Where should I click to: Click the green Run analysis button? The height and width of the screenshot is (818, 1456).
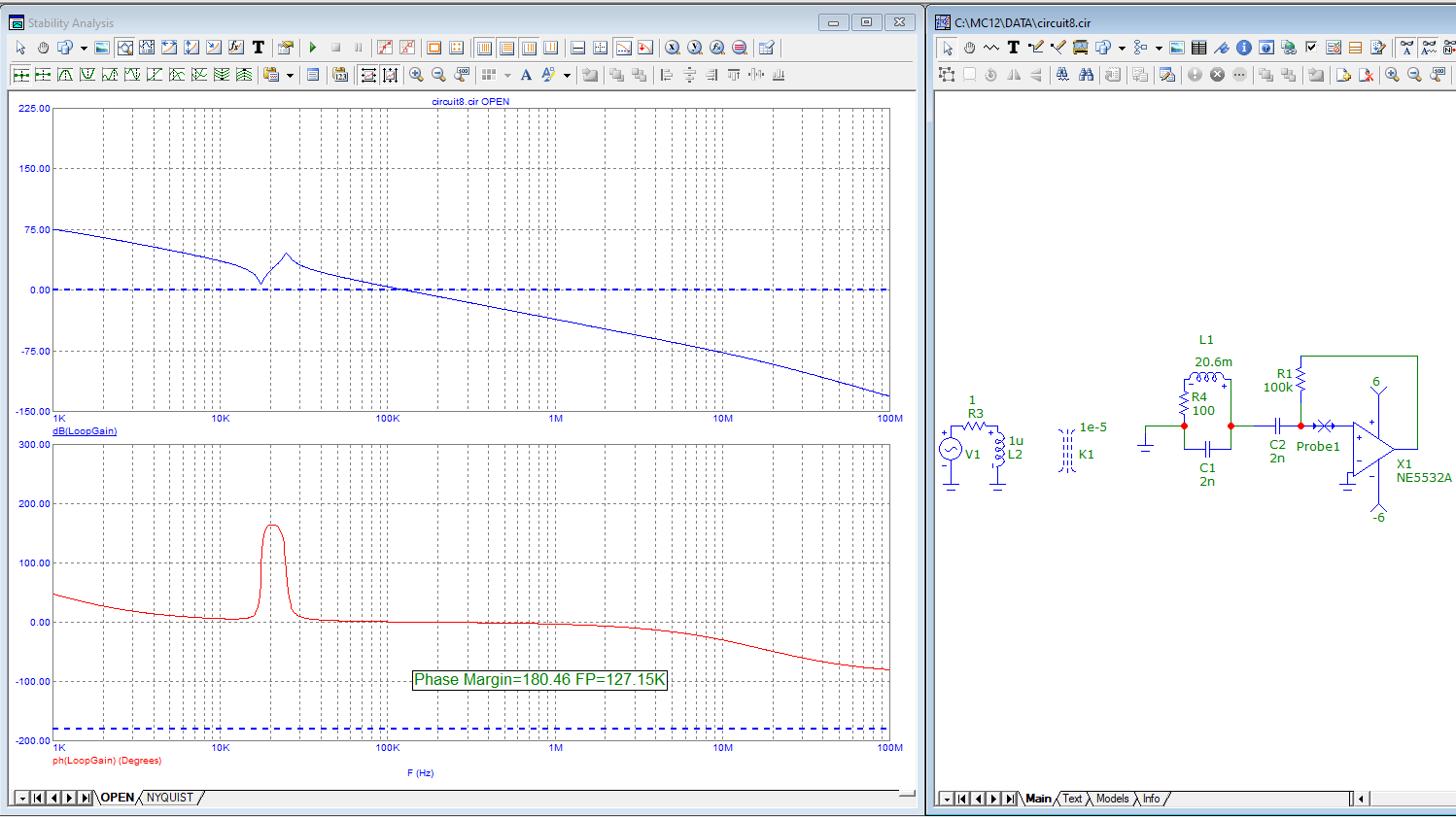[313, 47]
